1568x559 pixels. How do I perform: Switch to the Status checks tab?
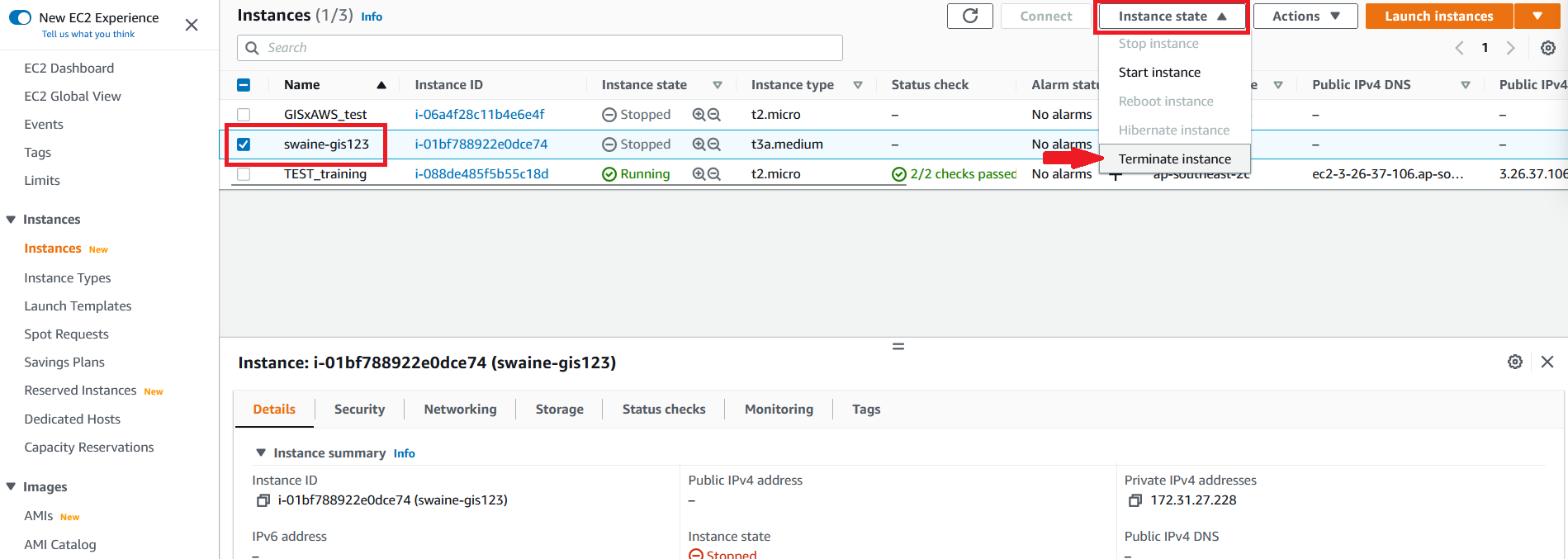[664, 410]
